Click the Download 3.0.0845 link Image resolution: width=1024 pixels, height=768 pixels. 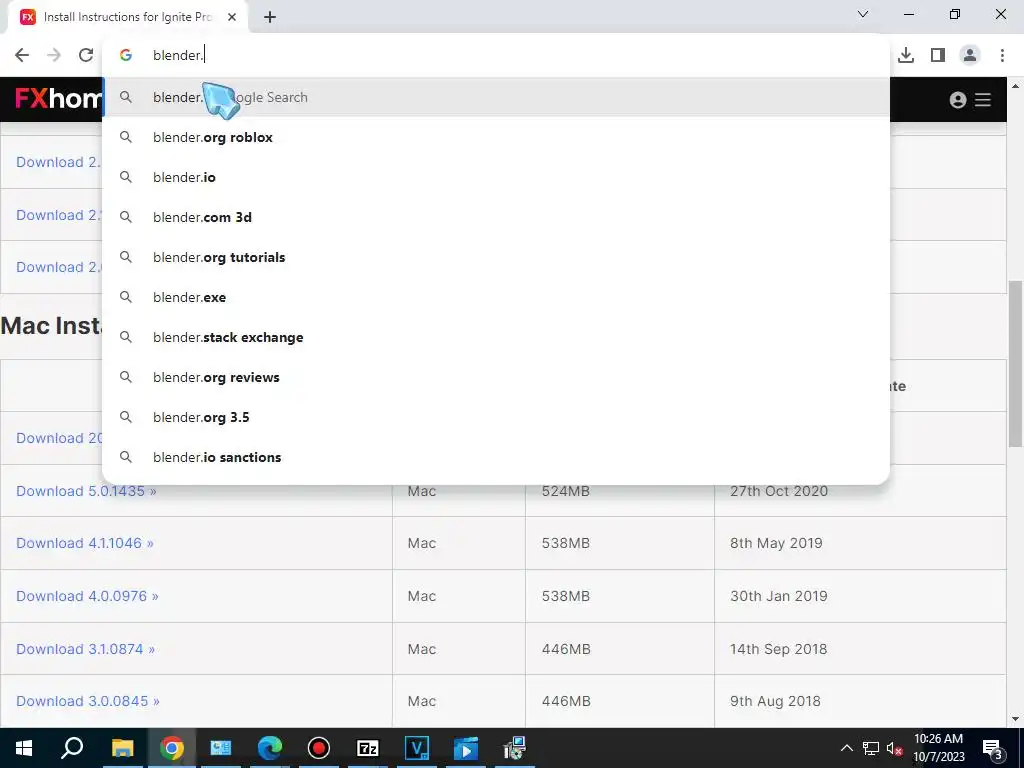[x=88, y=701]
